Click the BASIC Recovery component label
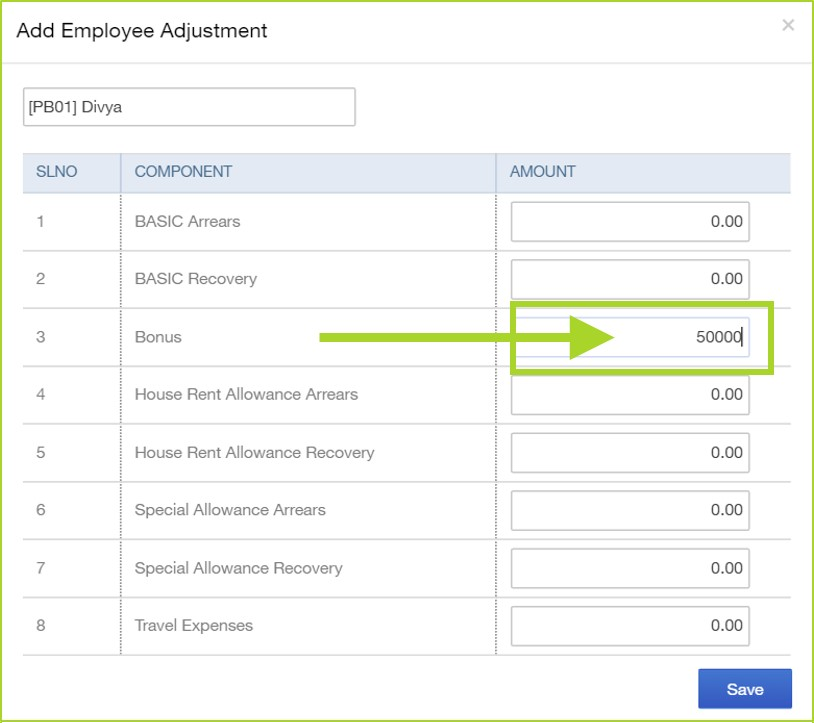The height and width of the screenshot is (723, 814). (196, 279)
